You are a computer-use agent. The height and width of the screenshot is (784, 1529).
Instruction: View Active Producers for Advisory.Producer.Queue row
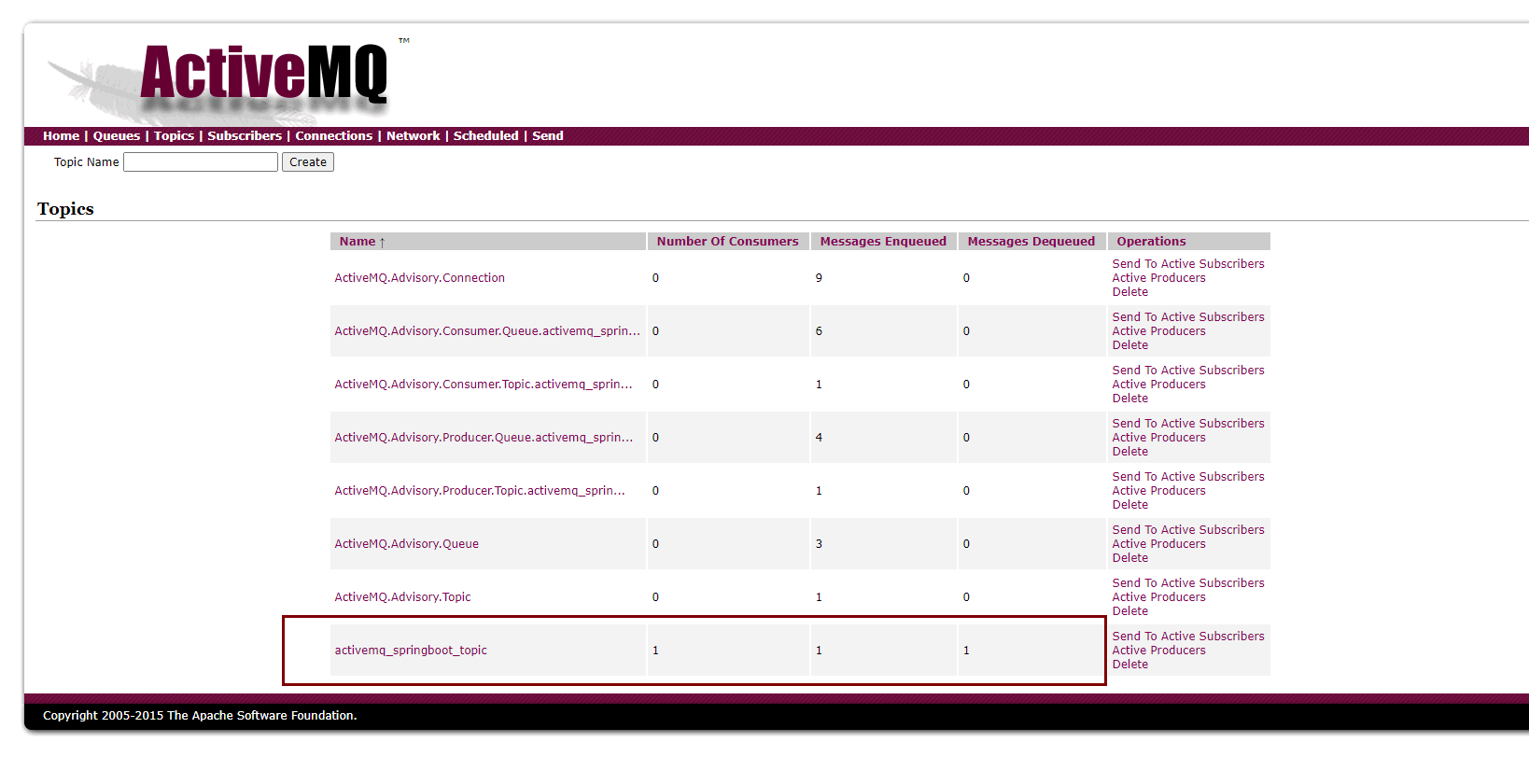click(x=1158, y=438)
